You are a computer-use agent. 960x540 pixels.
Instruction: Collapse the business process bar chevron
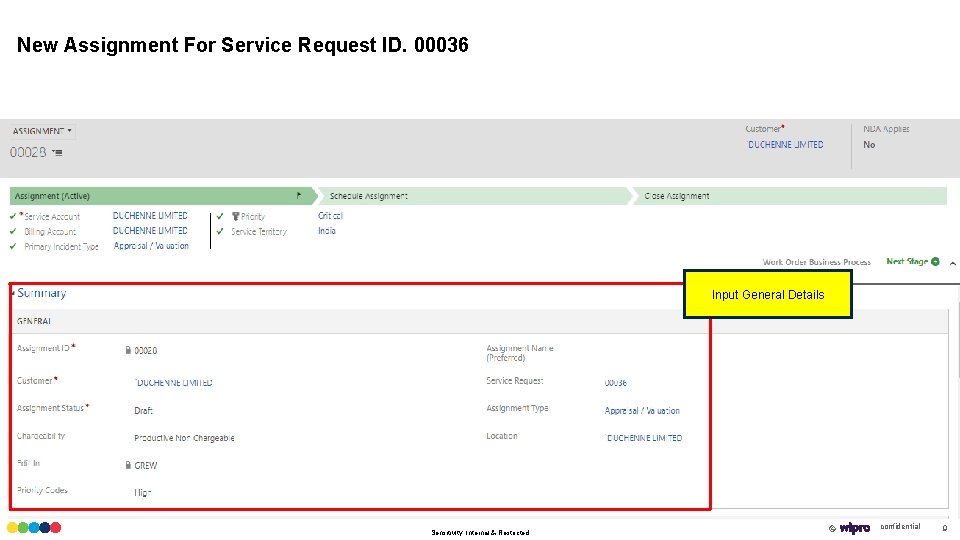[x=953, y=263]
